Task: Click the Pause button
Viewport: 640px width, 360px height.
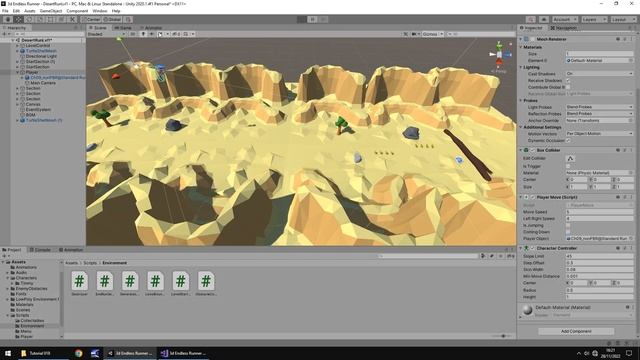Action: [x=312, y=19]
